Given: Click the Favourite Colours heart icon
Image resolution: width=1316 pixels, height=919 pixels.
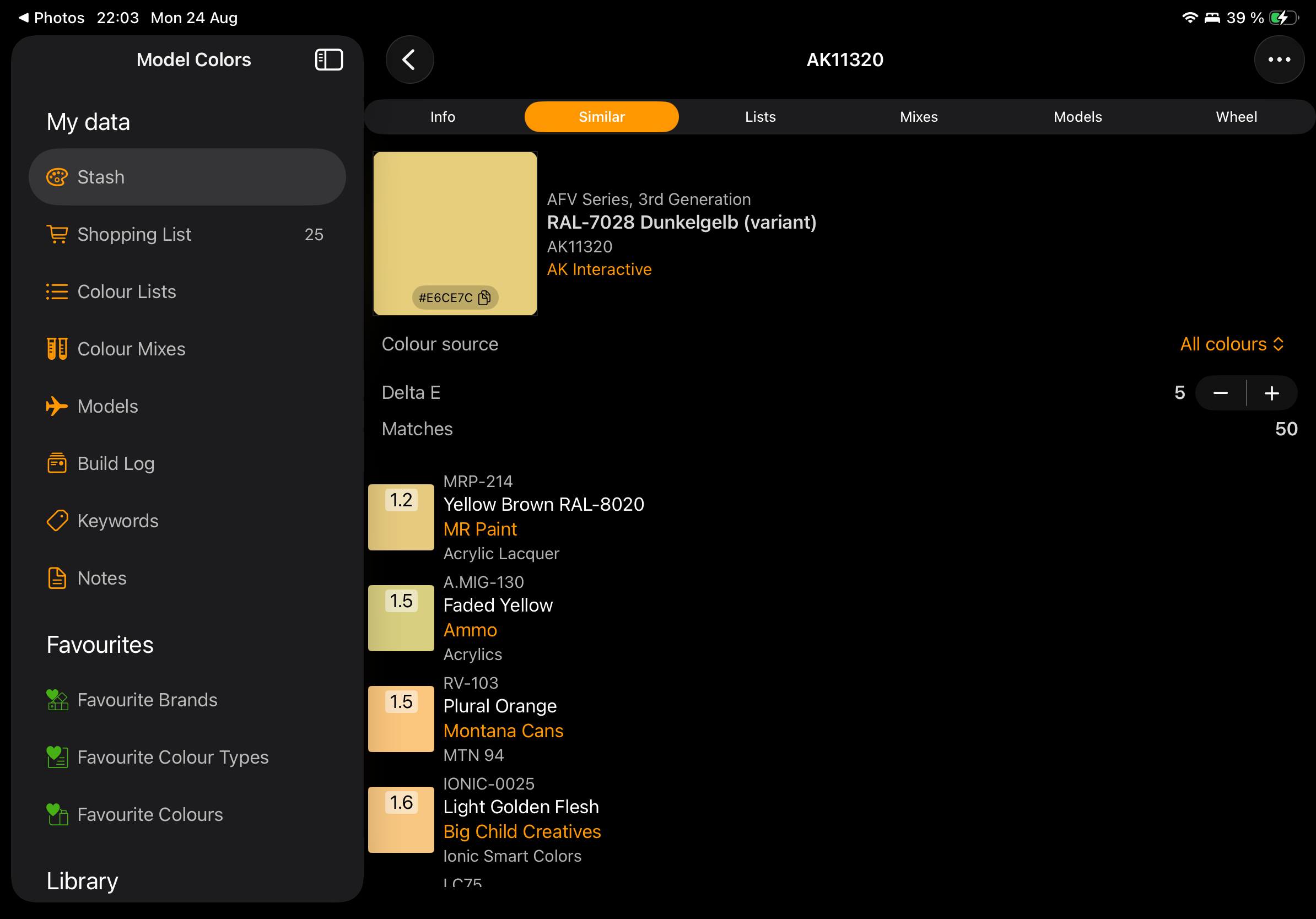Looking at the screenshot, I should tap(57, 814).
